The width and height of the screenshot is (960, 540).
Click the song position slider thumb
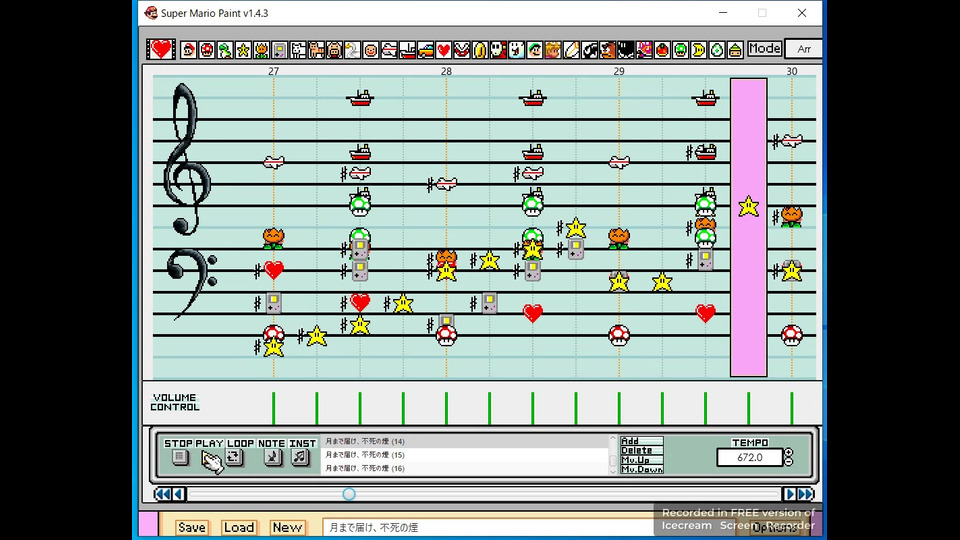click(349, 493)
